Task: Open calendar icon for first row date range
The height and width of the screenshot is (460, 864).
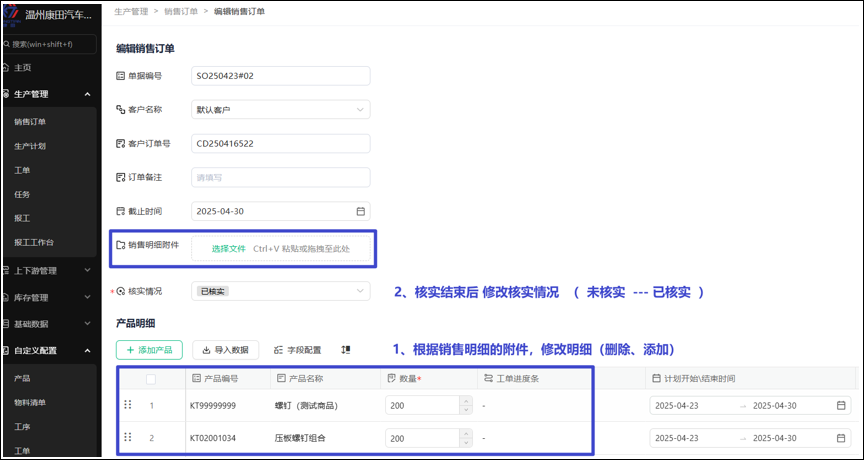Action: [843, 405]
